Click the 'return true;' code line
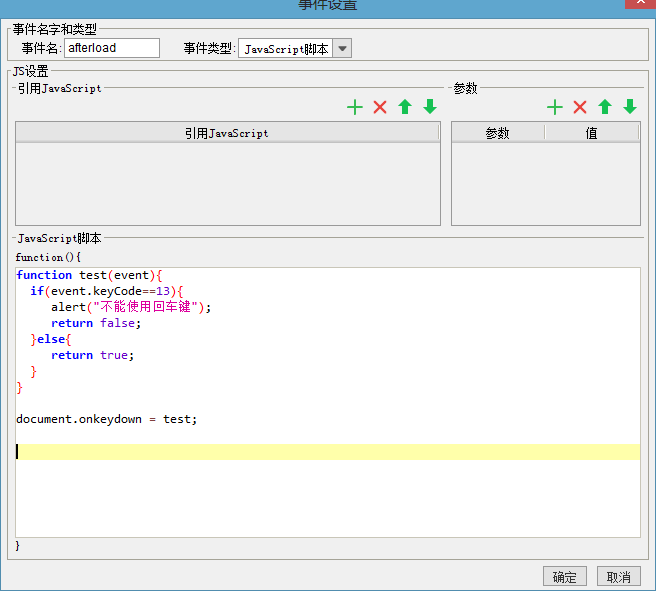 [92, 355]
